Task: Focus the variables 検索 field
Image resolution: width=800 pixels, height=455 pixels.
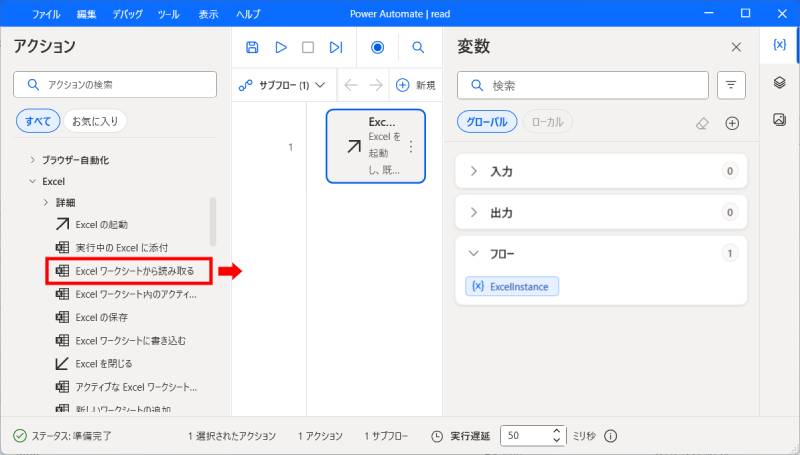Action: click(x=583, y=85)
